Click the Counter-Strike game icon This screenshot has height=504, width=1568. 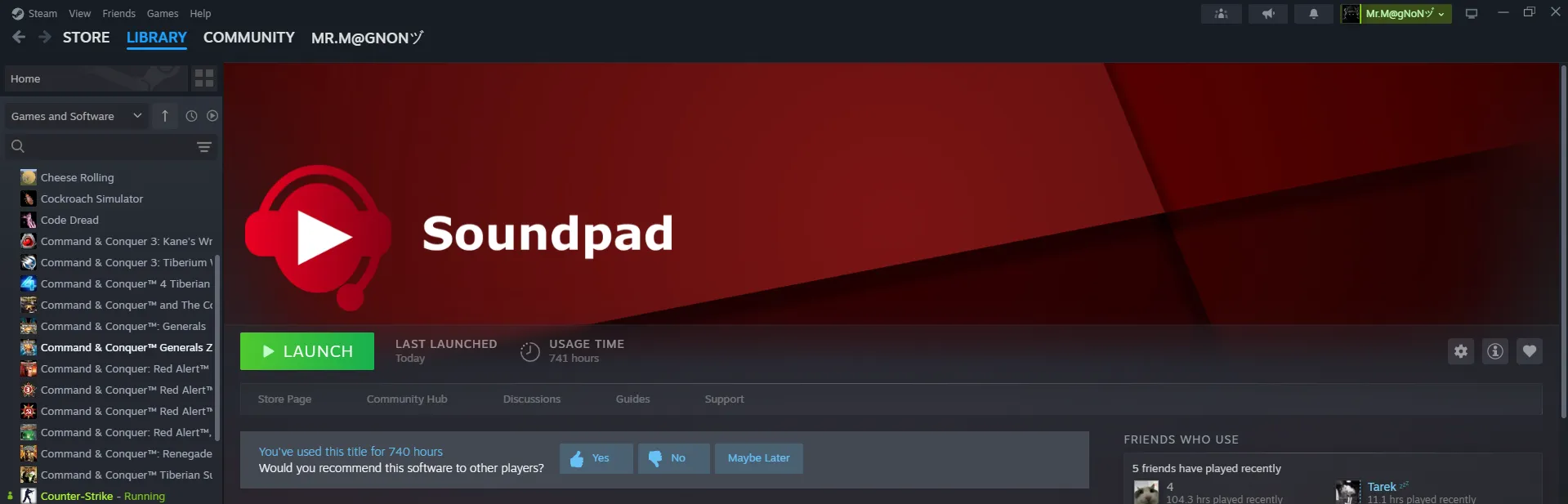click(x=29, y=496)
